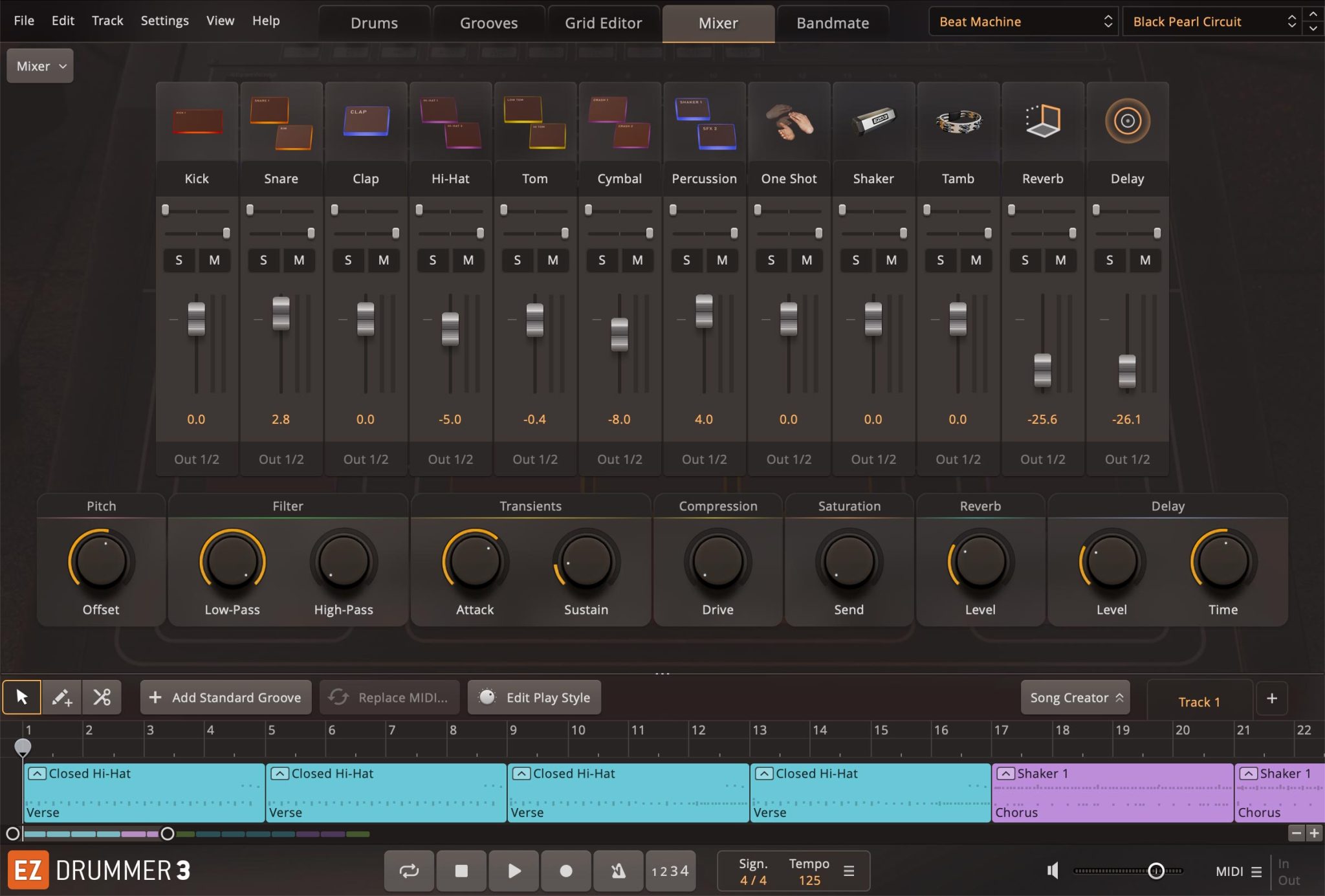Switch to the Grid Editor tab
This screenshot has width=1325, height=896.
tap(603, 23)
